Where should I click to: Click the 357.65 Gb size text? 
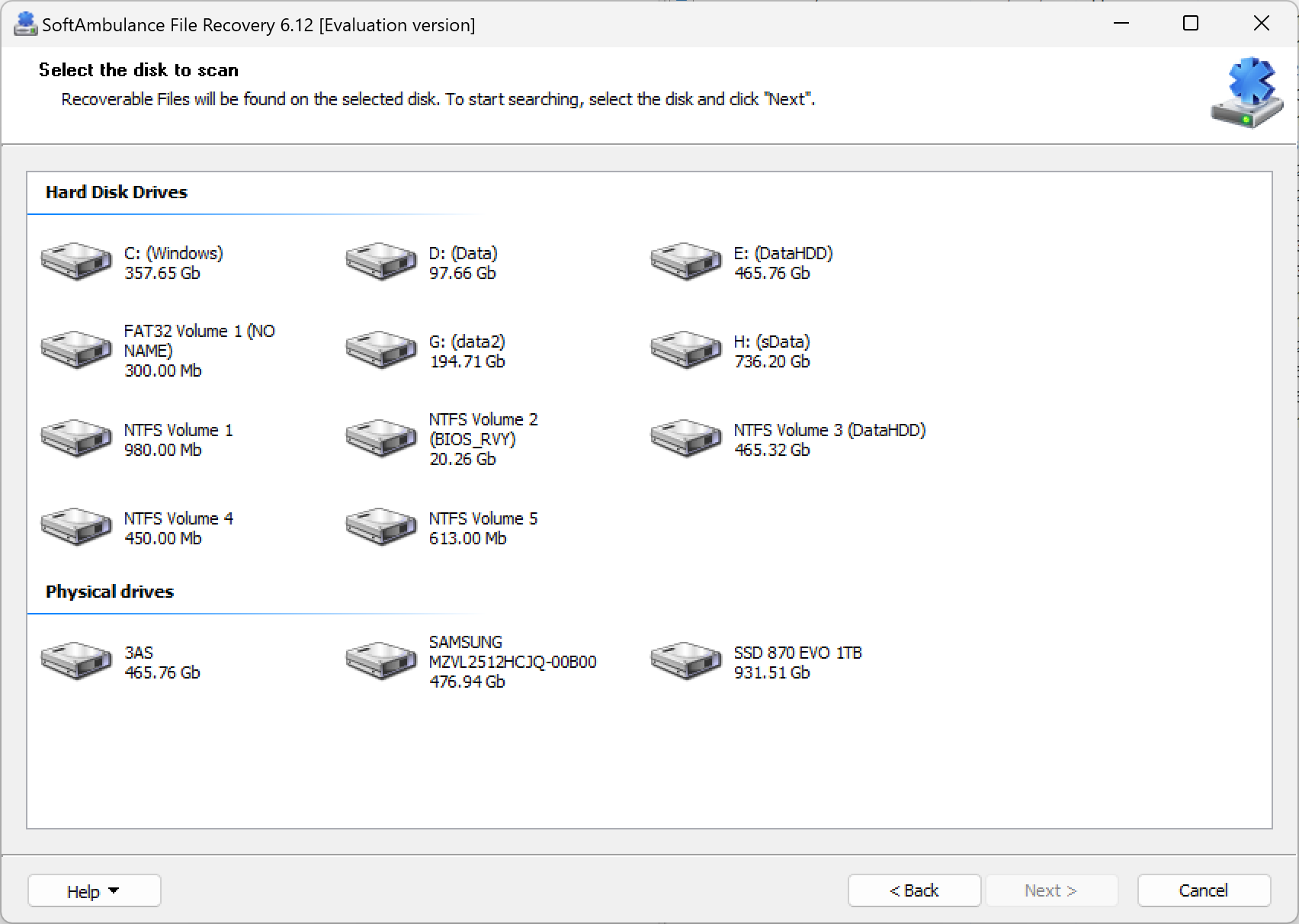coord(162,273)
